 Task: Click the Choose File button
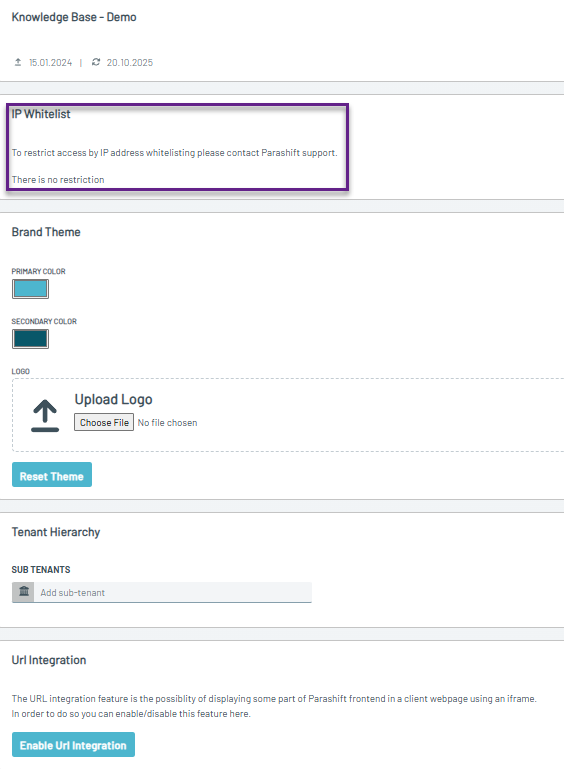(104, 422)
